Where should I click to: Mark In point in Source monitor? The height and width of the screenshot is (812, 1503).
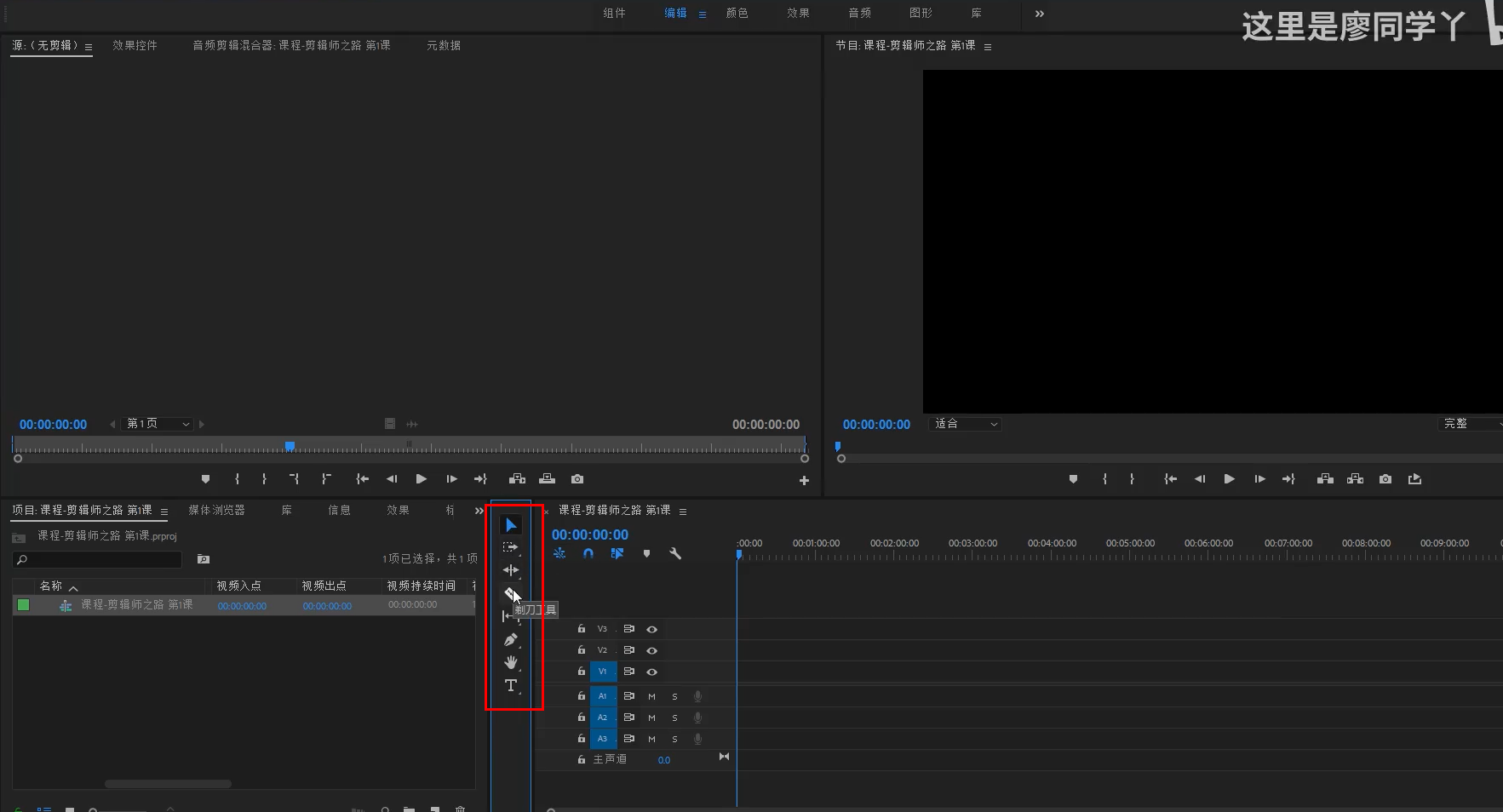coord(237,479)
